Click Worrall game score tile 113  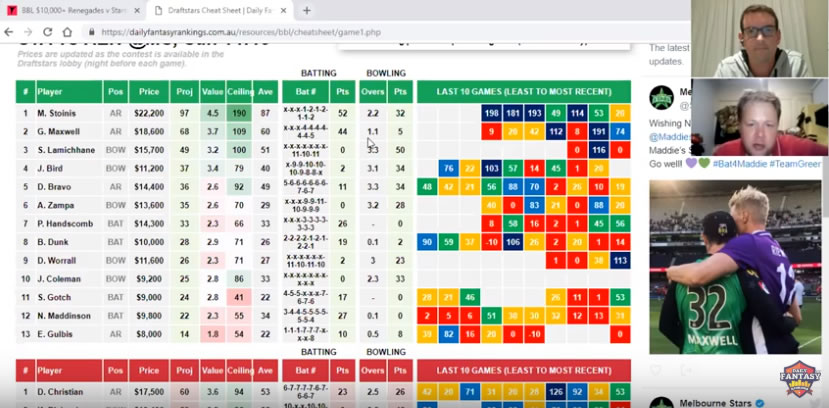(620, 261)
